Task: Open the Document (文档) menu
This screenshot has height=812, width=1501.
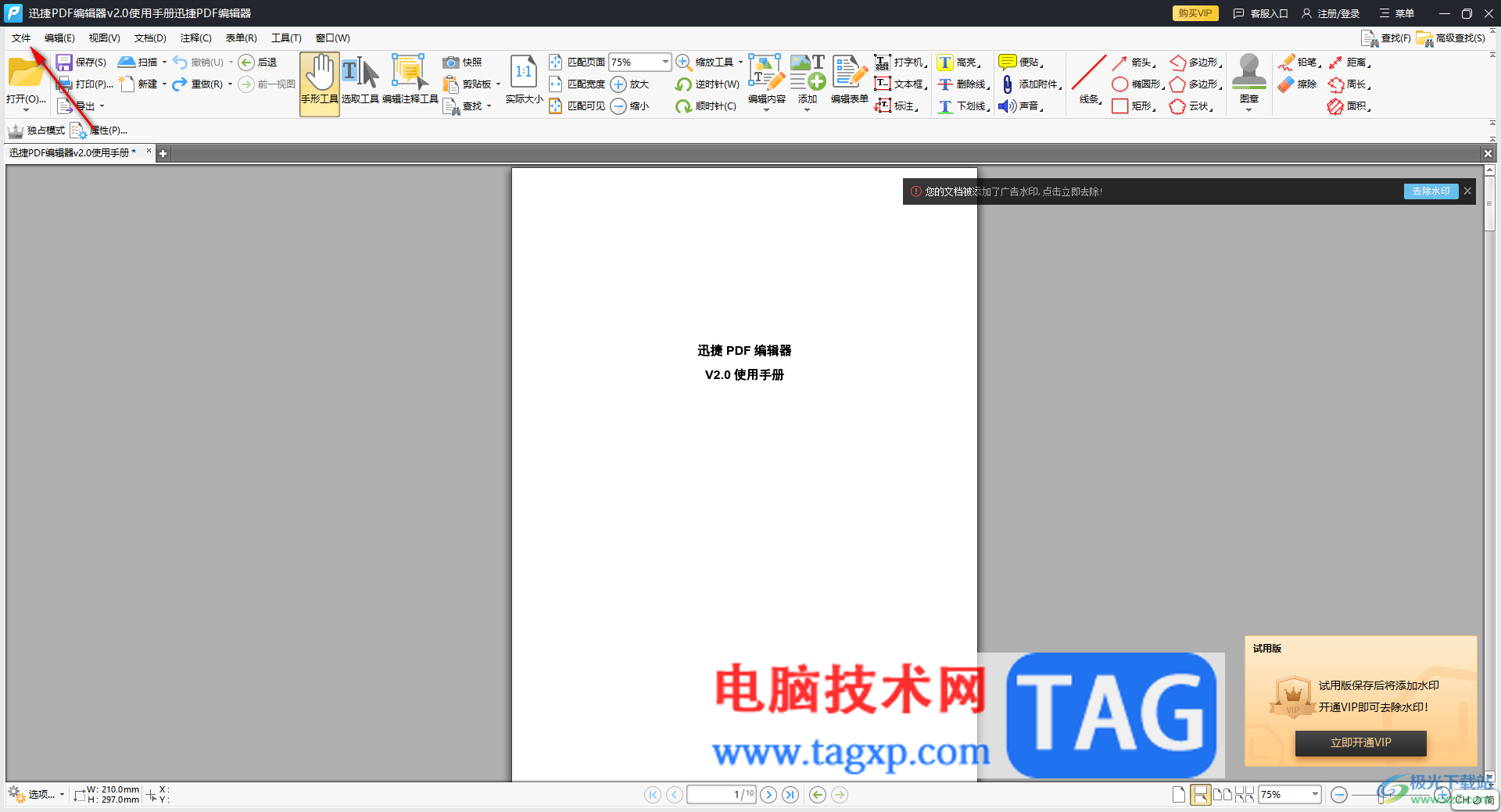Action: (150, 38)
